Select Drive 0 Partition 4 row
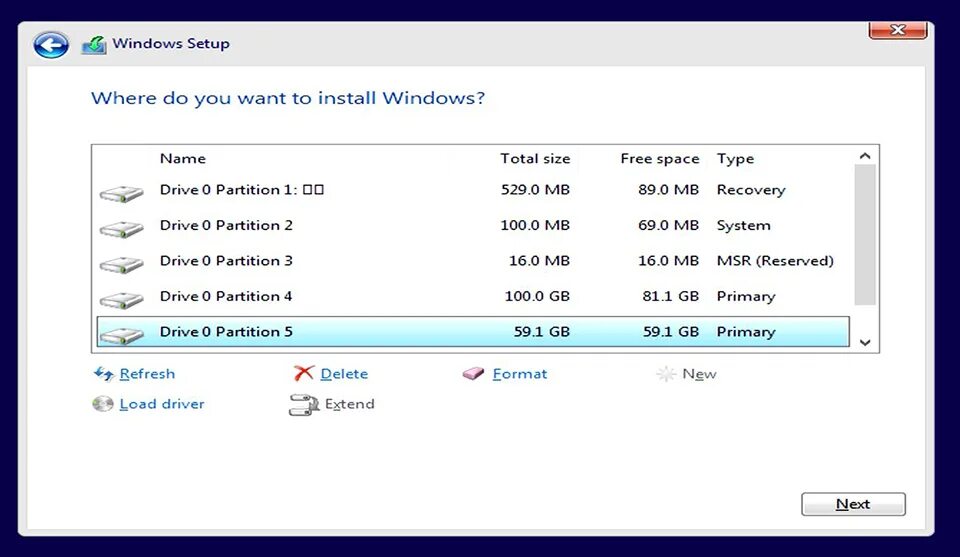The image size is (960, 557). coord(473,296)
